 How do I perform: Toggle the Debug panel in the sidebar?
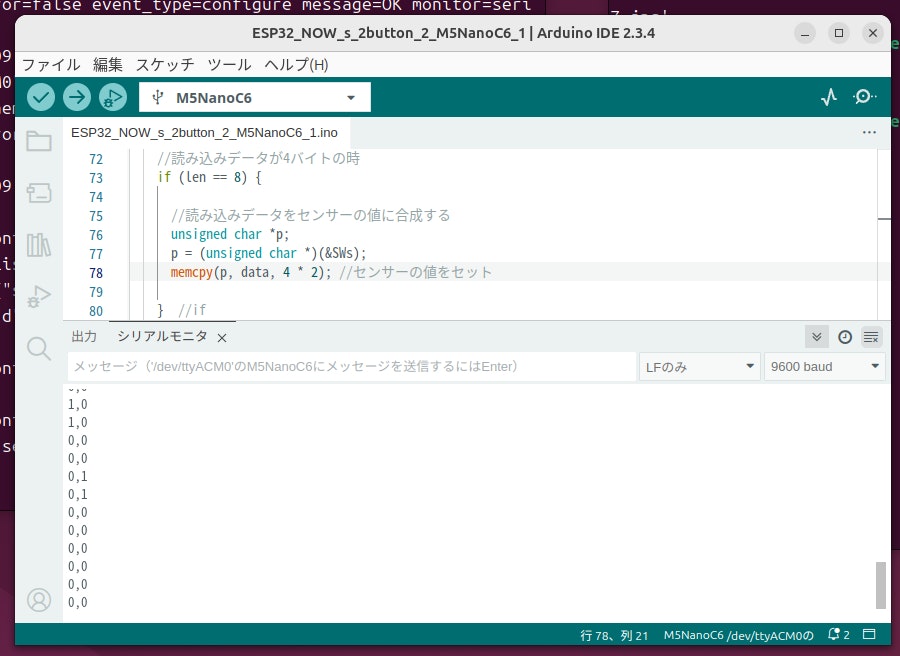click(38, 295)
